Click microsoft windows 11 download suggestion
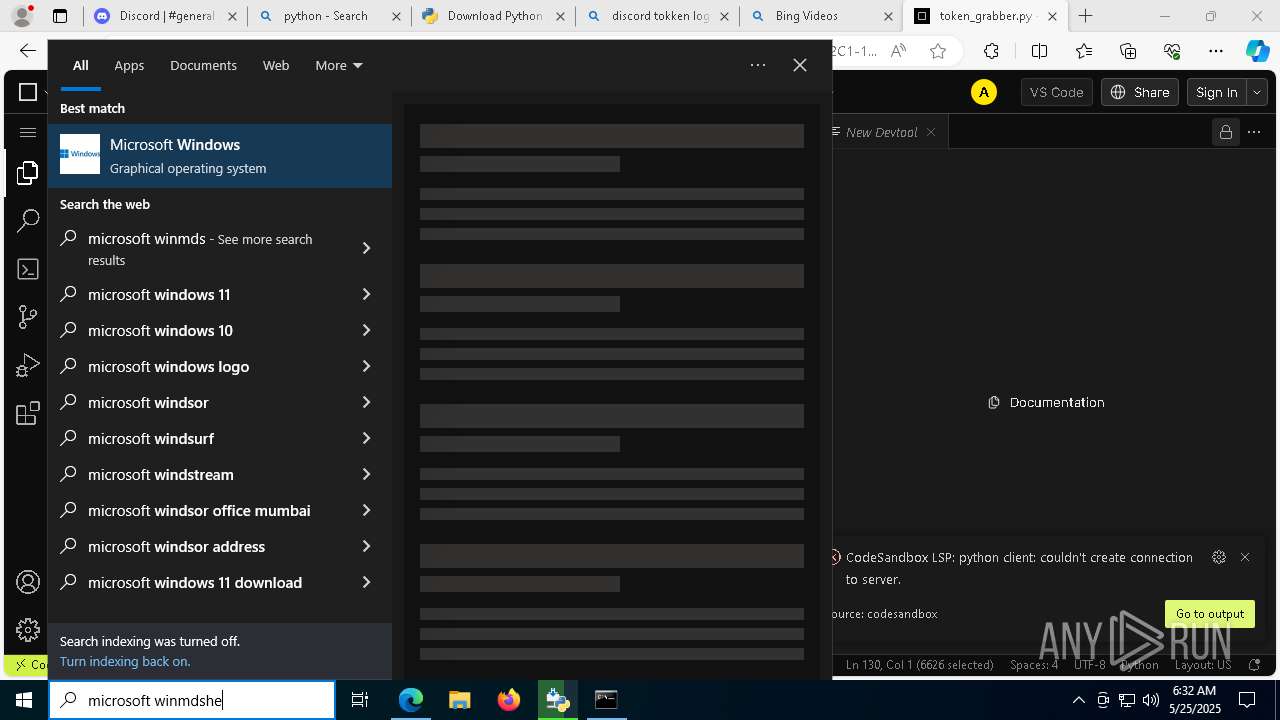Viewport: 1280px width, 720px height. pos(220,582)
